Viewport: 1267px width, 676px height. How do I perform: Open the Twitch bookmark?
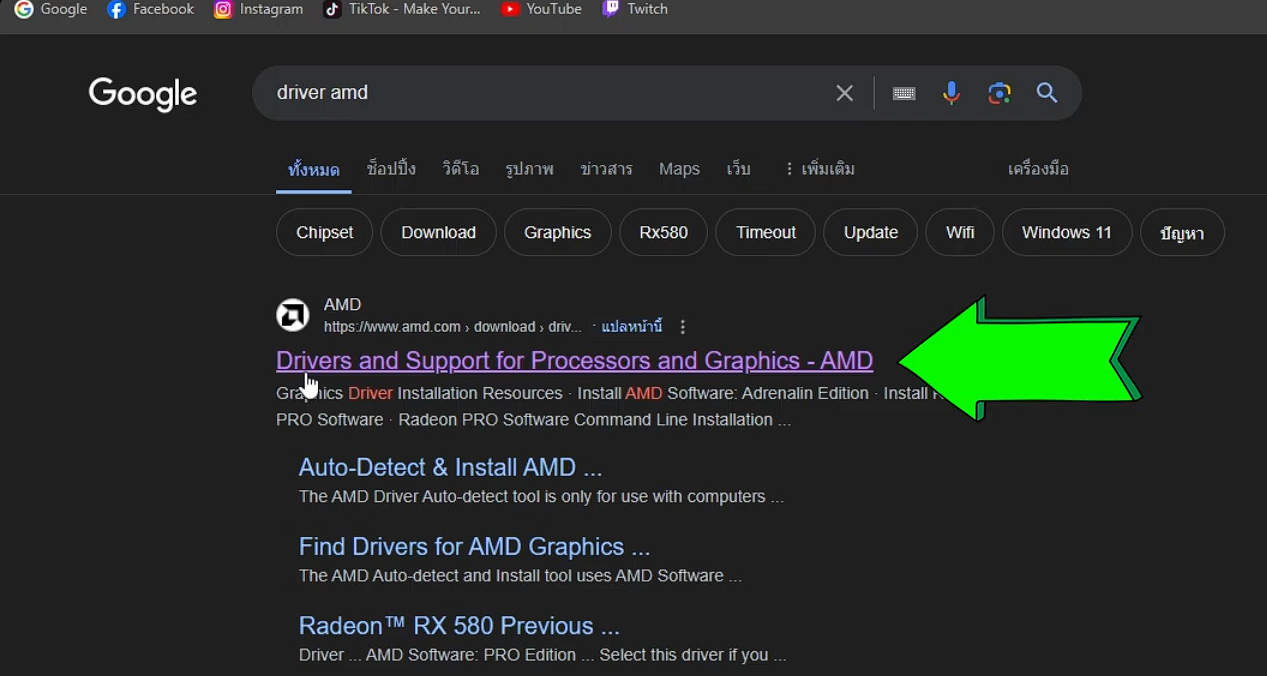coord(635,9)
